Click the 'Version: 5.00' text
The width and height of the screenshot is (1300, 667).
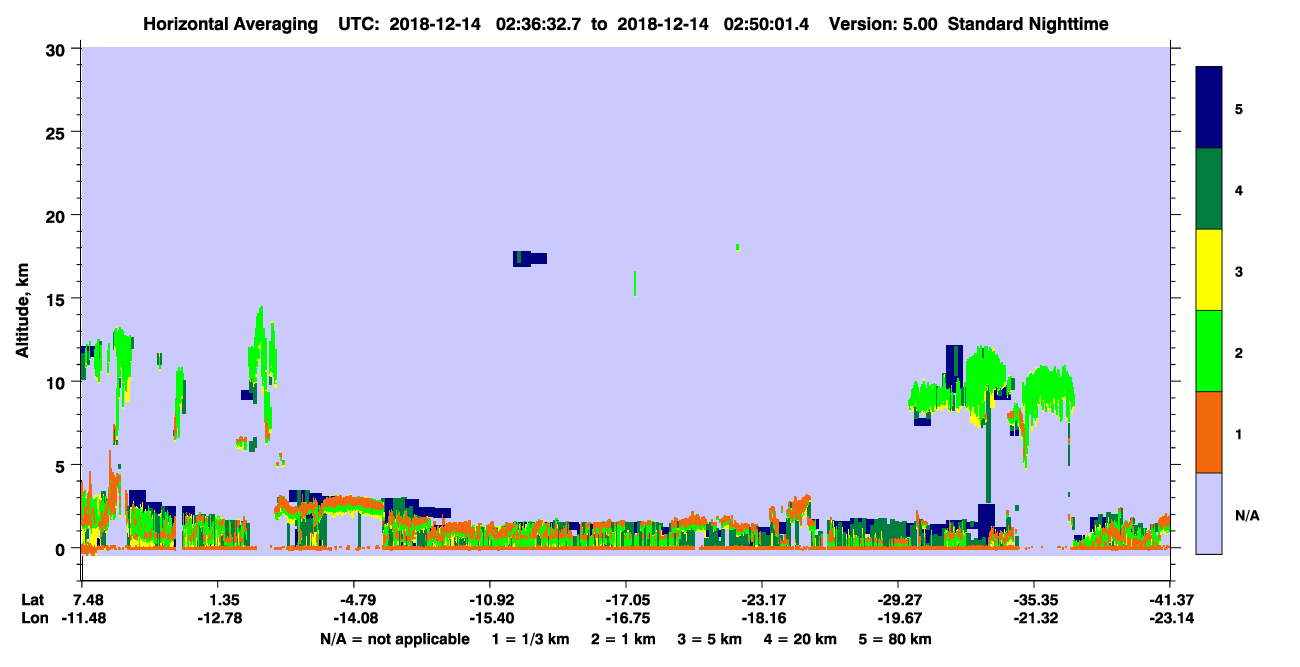click(x=884, y=23)
